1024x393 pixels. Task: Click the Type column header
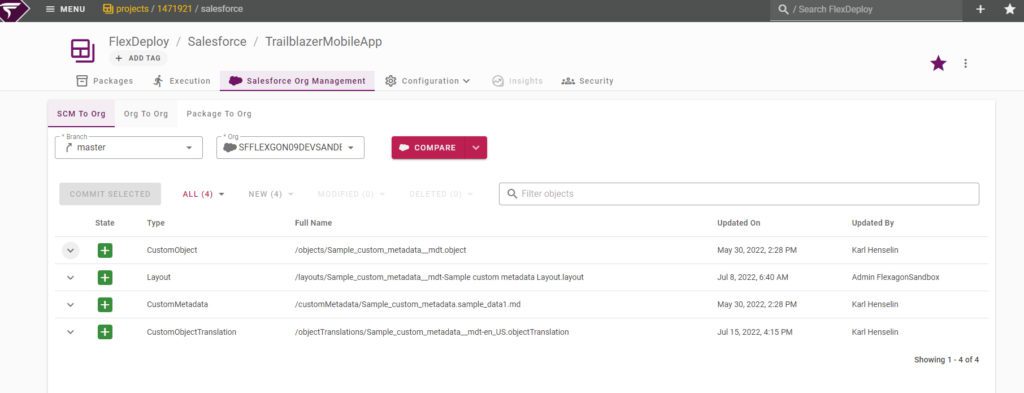click(x=155, y=223)
